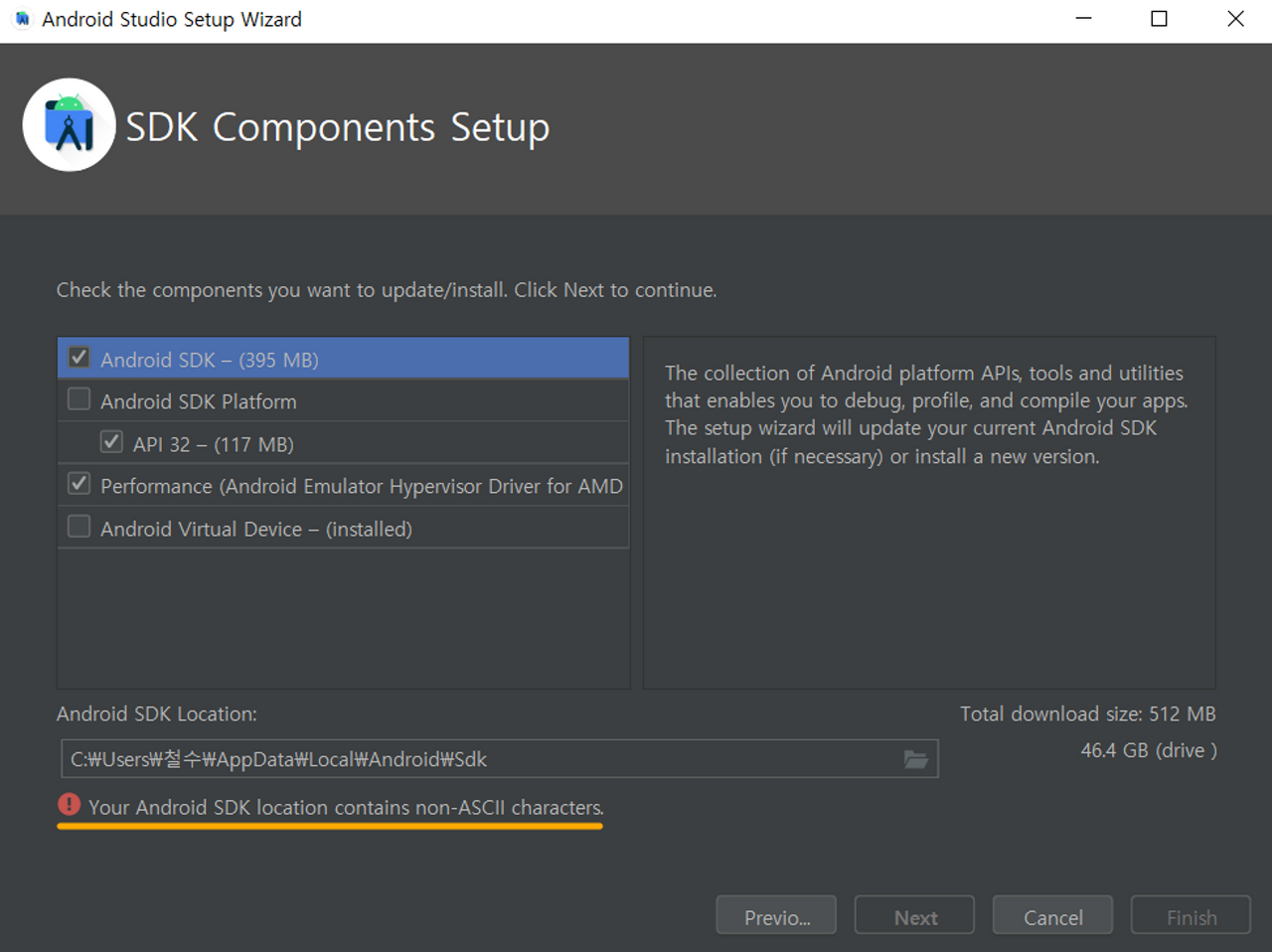Viewport: 1272px width, 952px height.
Task: Check the Android SDK Platform checkbox
Action: click(x=79, y=399)
